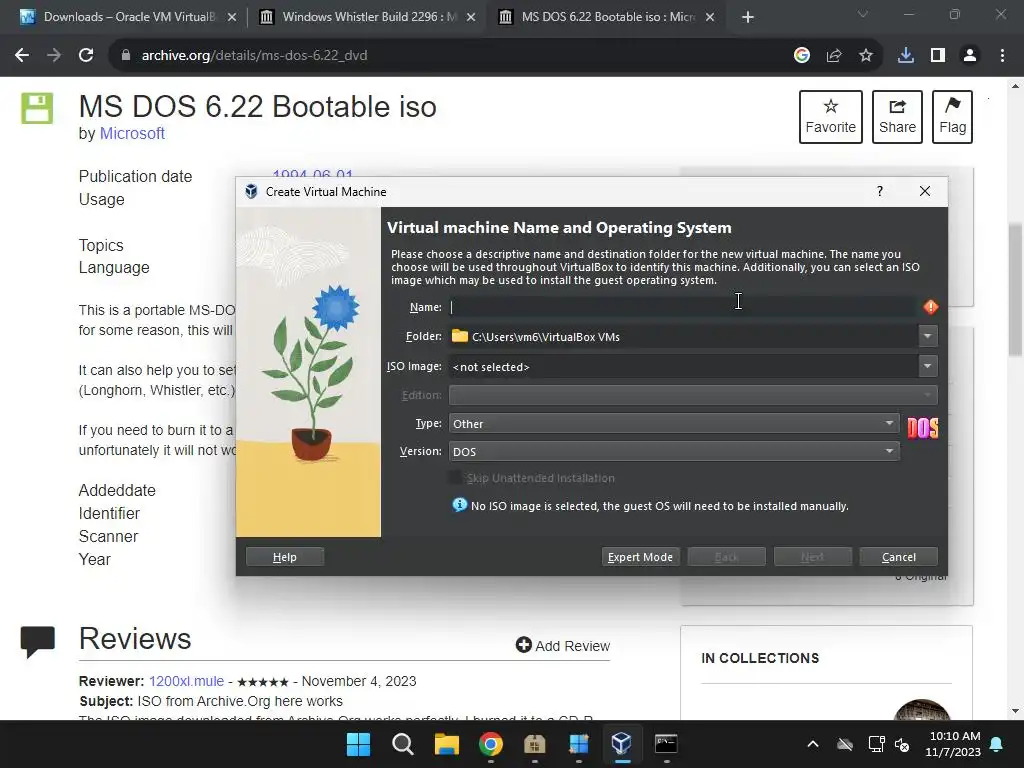Image resolution: width=1024 pixels, height=768 pixels.
Task: Click the DOS operating system logo
Action: click(923, 428)
